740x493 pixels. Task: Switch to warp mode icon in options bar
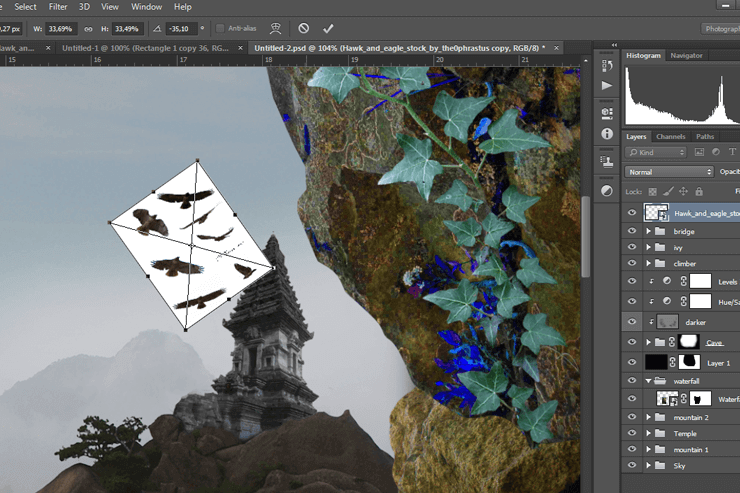275,29
